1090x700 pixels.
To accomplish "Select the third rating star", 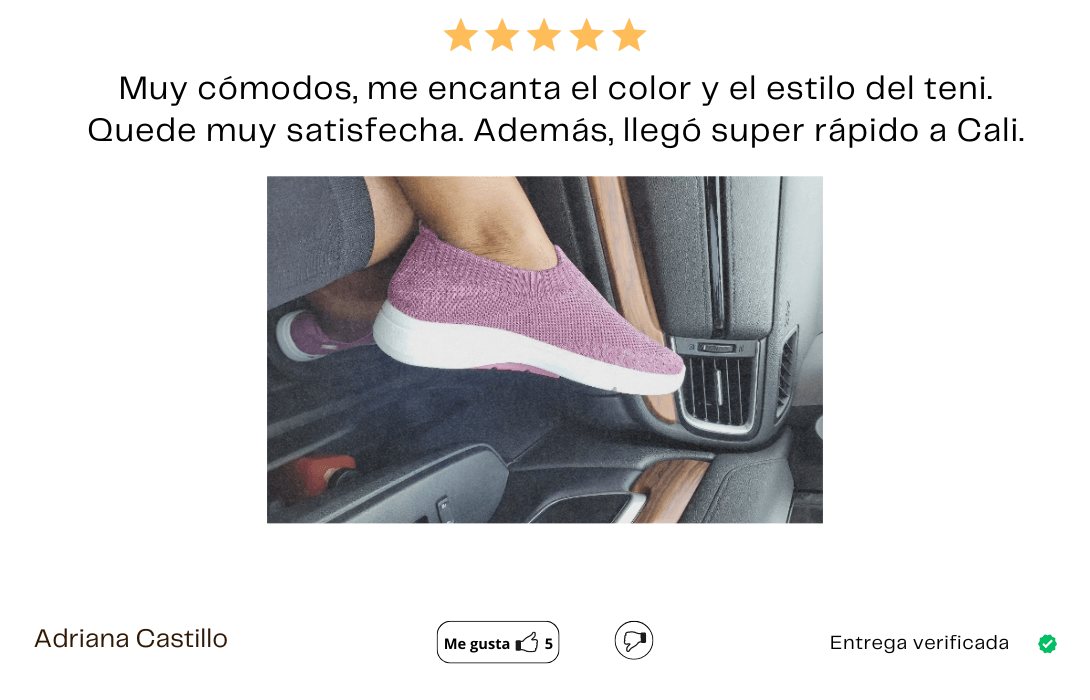I will click(545, 35).
